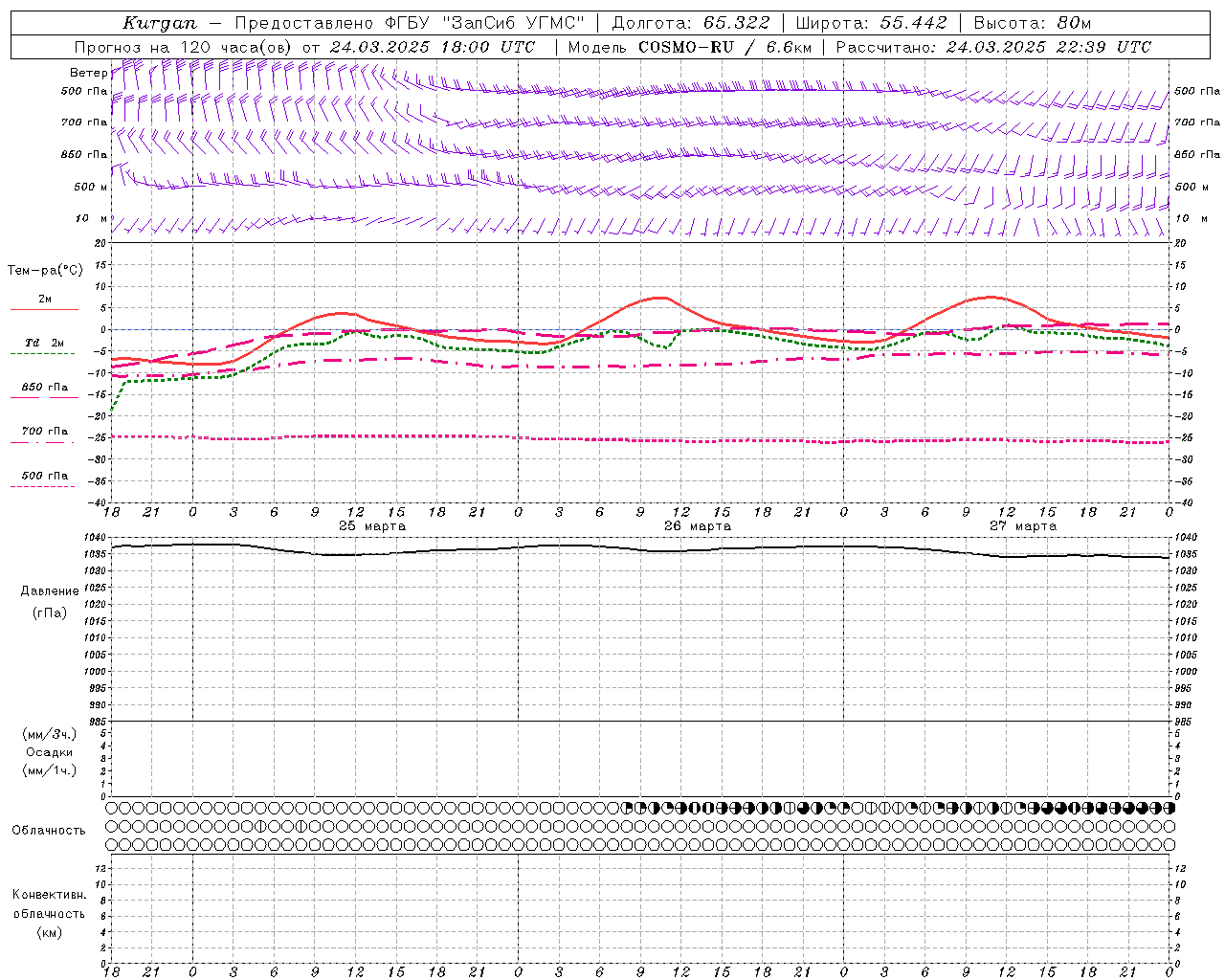Click the "Конвективн." convective cloud label
This screenshot has height=980, width=1225.
point(50,895)
